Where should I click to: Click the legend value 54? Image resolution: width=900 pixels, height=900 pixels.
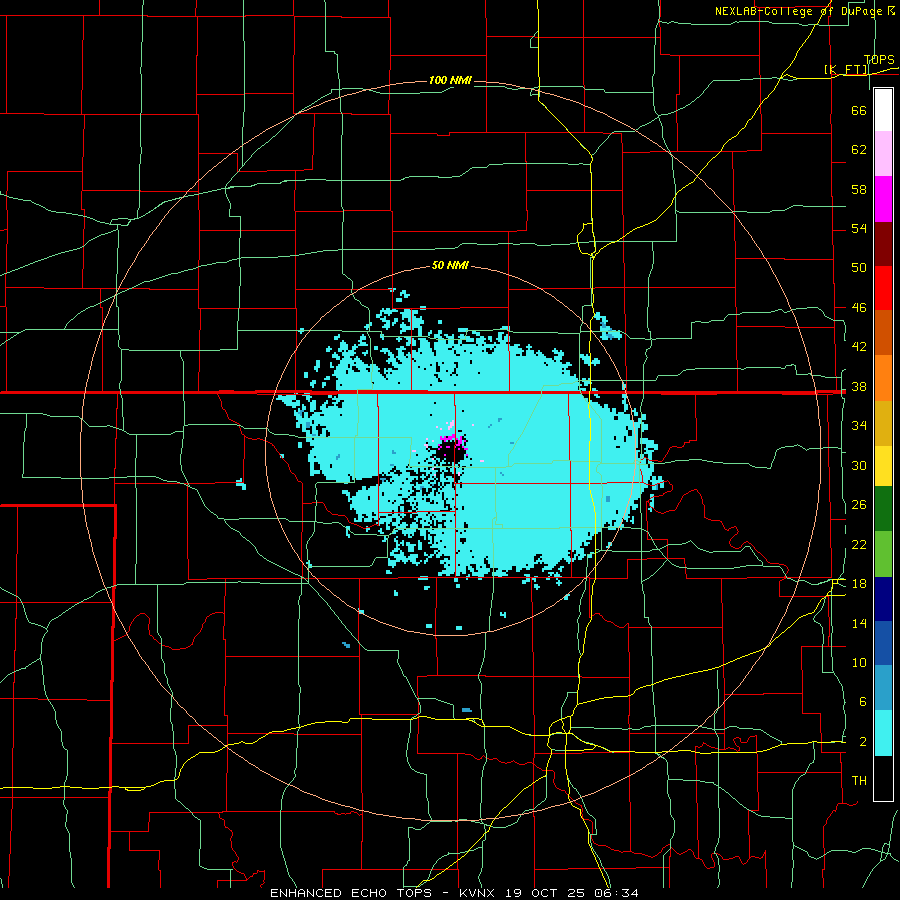click(859, 228)
